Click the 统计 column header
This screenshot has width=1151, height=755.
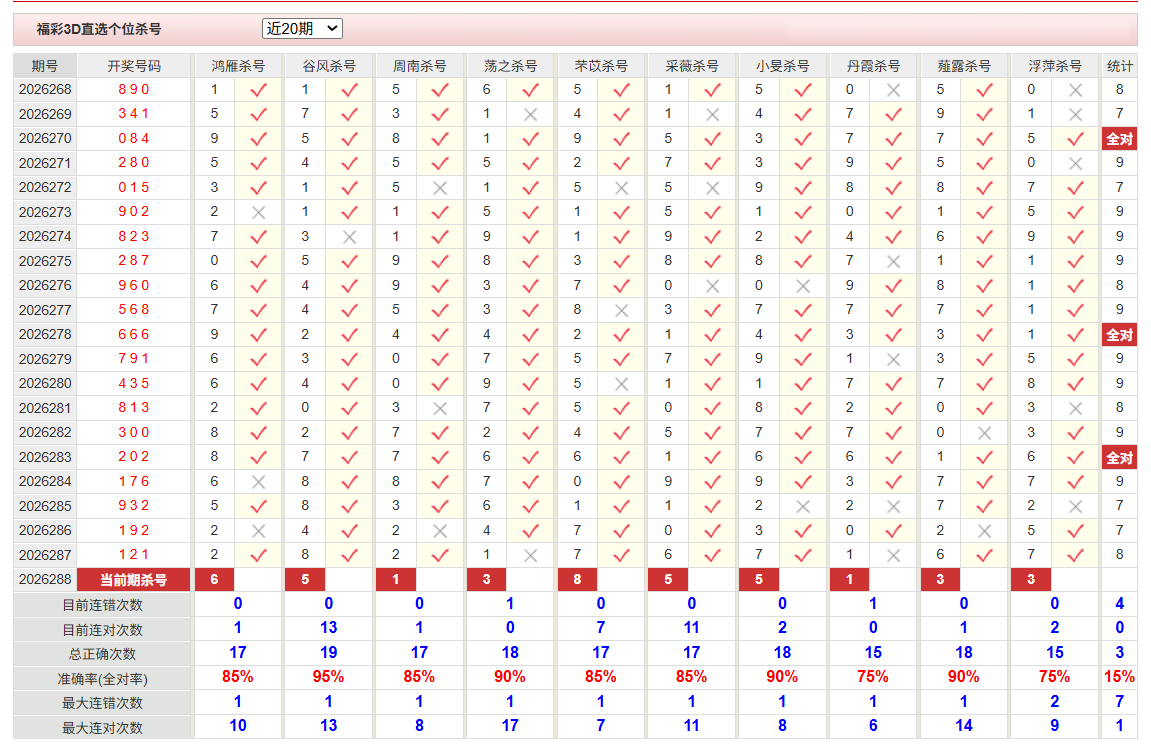pyautogui.click(x=1119, y=66)
